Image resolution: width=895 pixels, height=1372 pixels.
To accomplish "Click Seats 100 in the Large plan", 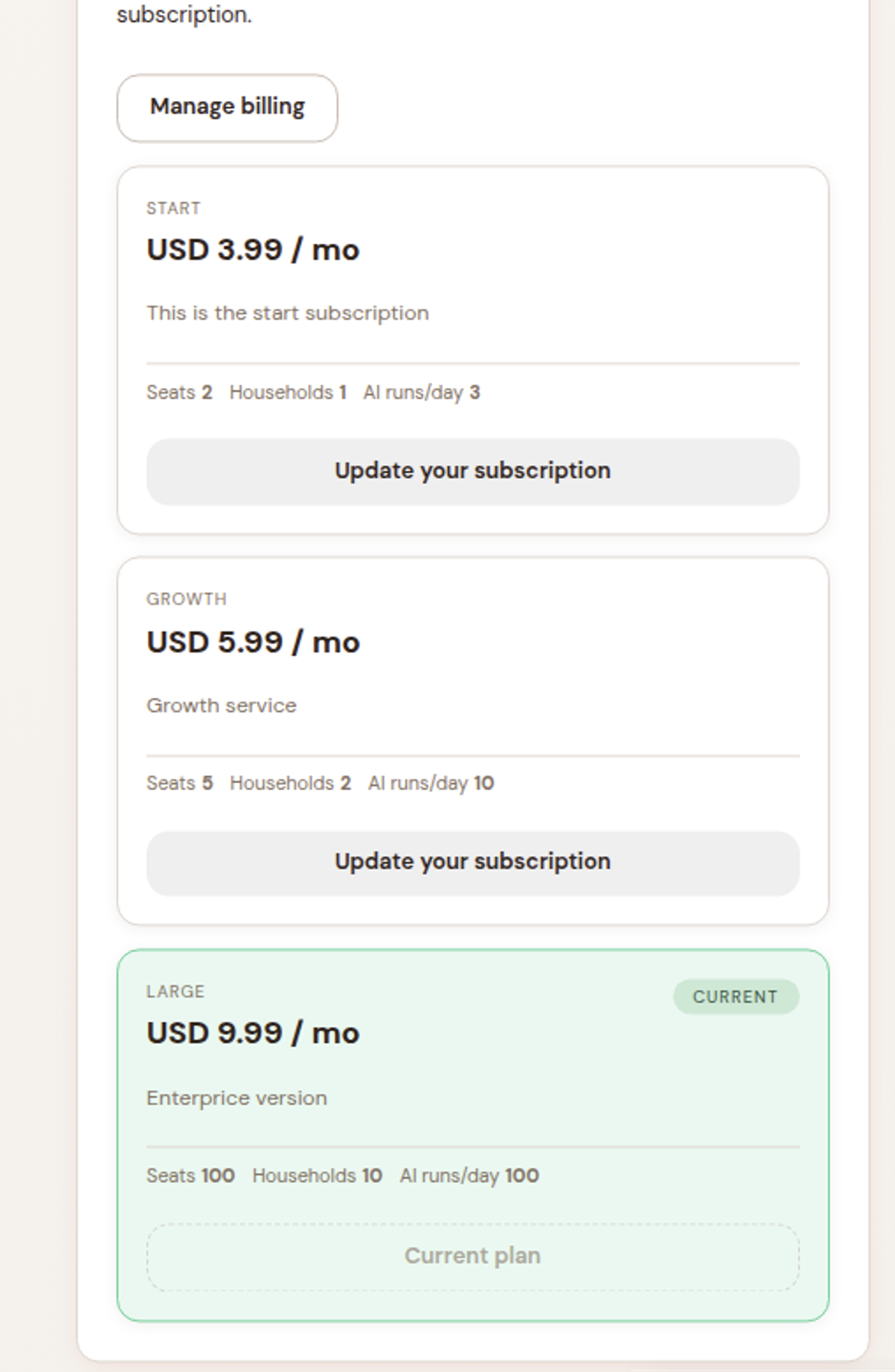I will (x=190, y=1177).
